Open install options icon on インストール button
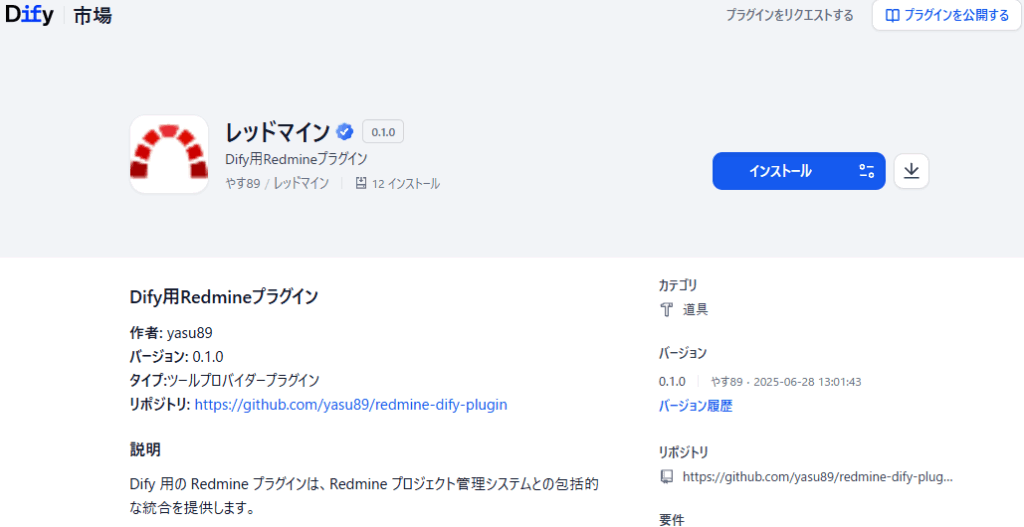 click(866, 171)
